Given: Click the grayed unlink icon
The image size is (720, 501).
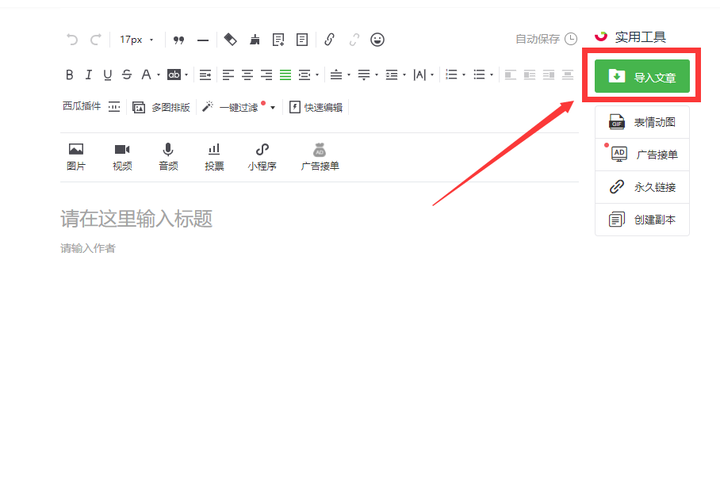Looking at the screenshot, I should [354, 39].
